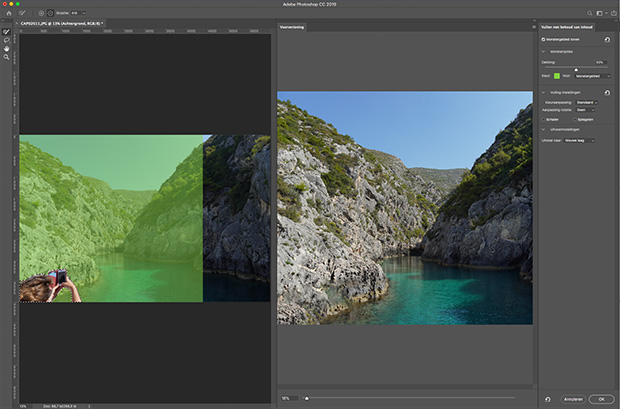Open the 'Voor' Monstergebied dropdown

tap(592, 76)
